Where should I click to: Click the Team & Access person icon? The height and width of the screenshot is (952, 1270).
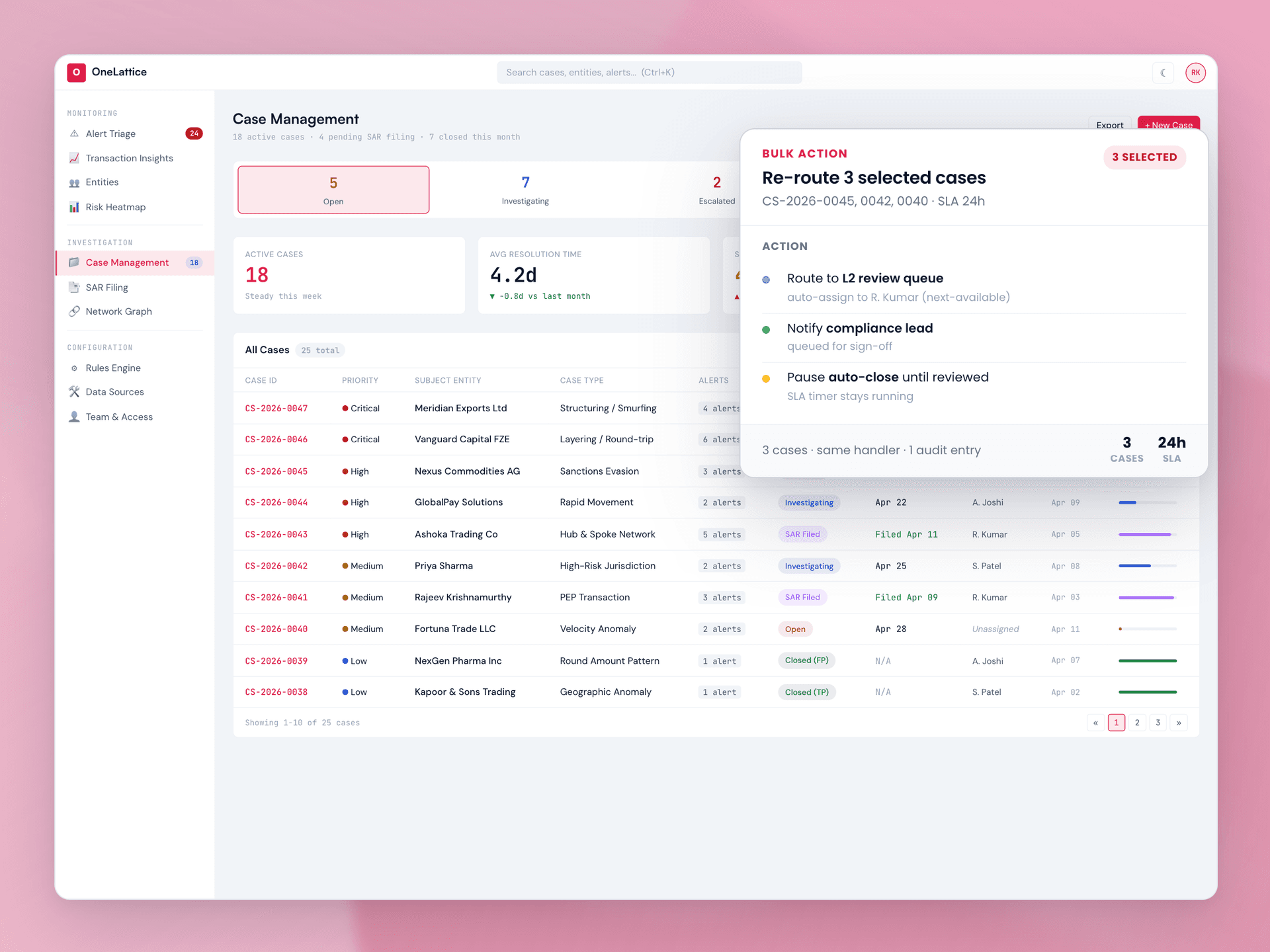pyautogui.click(x=74, y=417)
